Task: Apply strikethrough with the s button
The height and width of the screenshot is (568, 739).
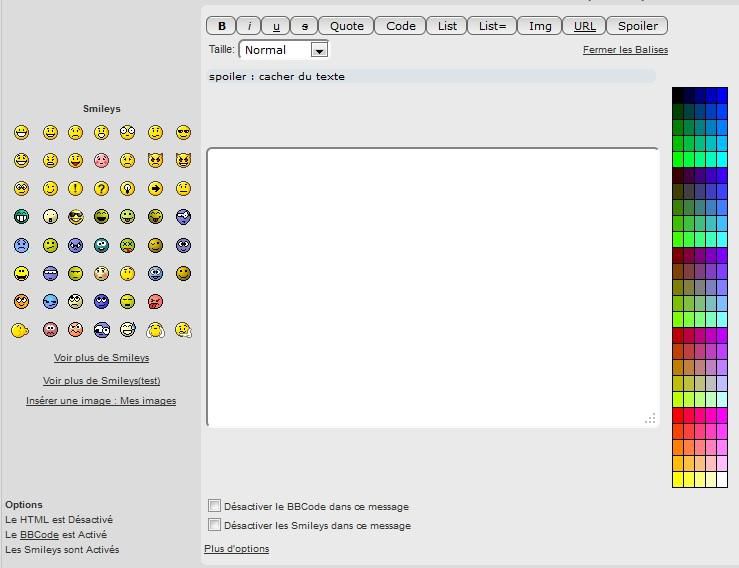Action: pyautogui.click(x=305, y=26)
